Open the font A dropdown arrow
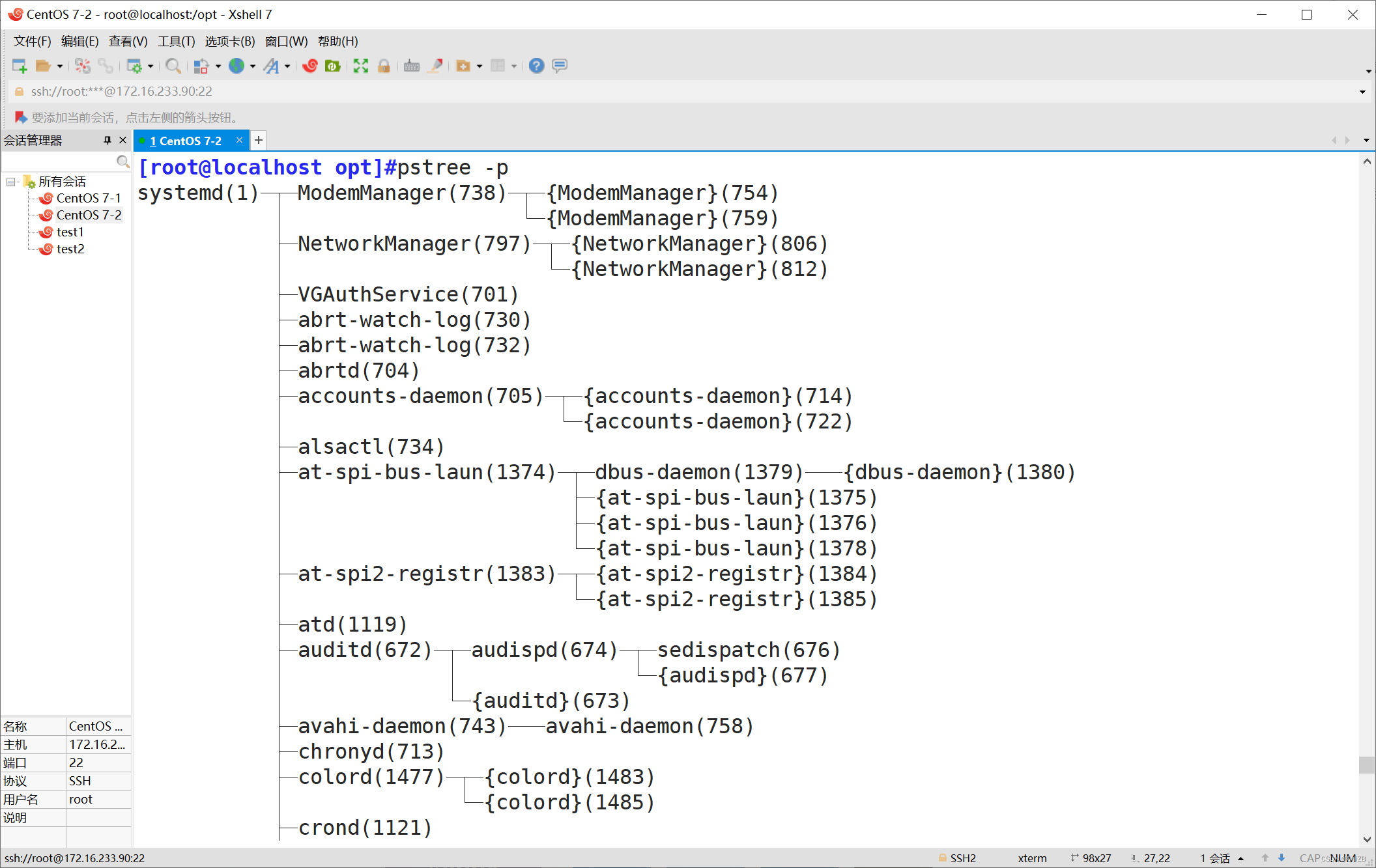The height and width of the screenshot is (868, 1376). click(287, 66)
